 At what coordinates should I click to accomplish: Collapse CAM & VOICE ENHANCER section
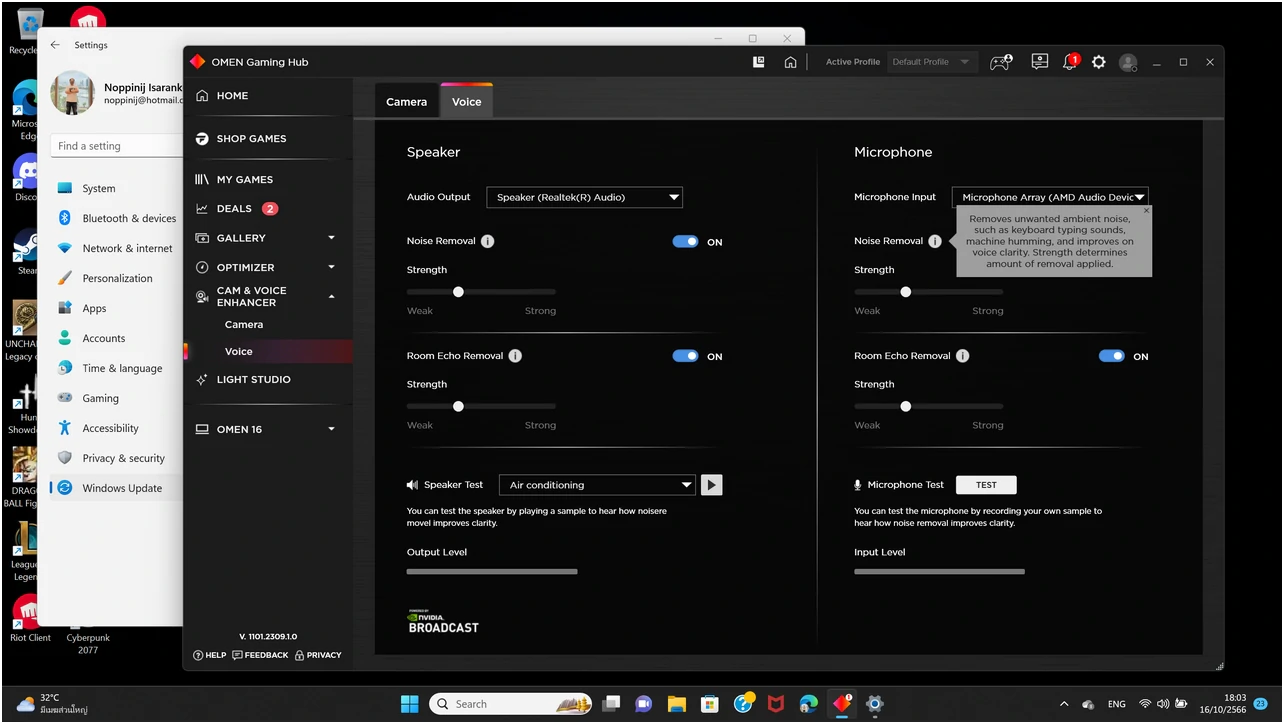[x=331, y=297]
